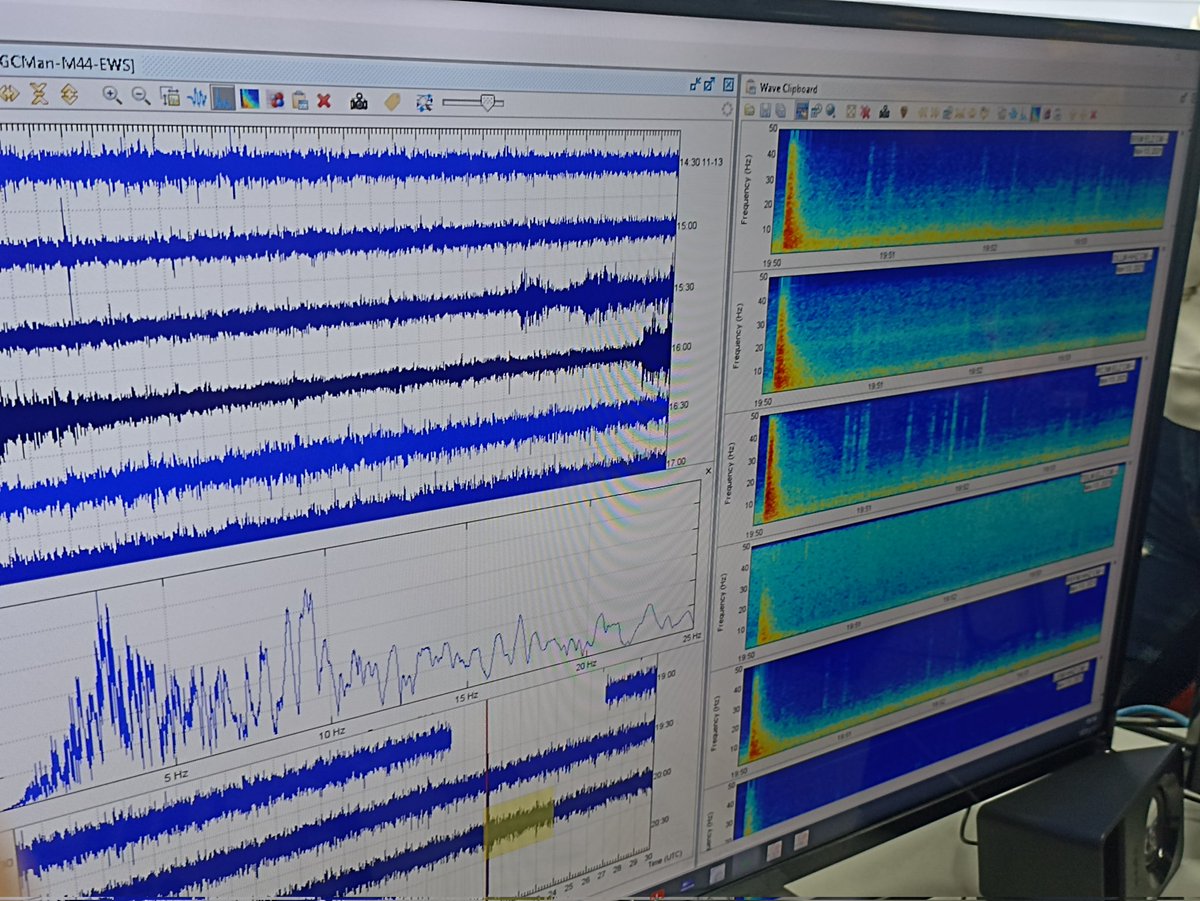The width and height of the screenshot is (1200, 901).
Task: Click the expand-time icon third in toolbar
Action: coord(69,95)
